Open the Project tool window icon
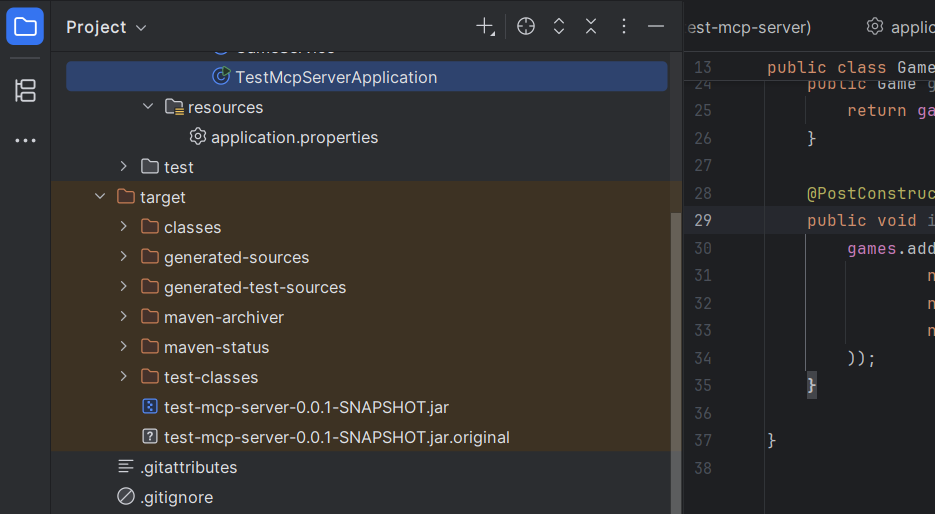This screenshot has width=935, height=514. (25, 27)
